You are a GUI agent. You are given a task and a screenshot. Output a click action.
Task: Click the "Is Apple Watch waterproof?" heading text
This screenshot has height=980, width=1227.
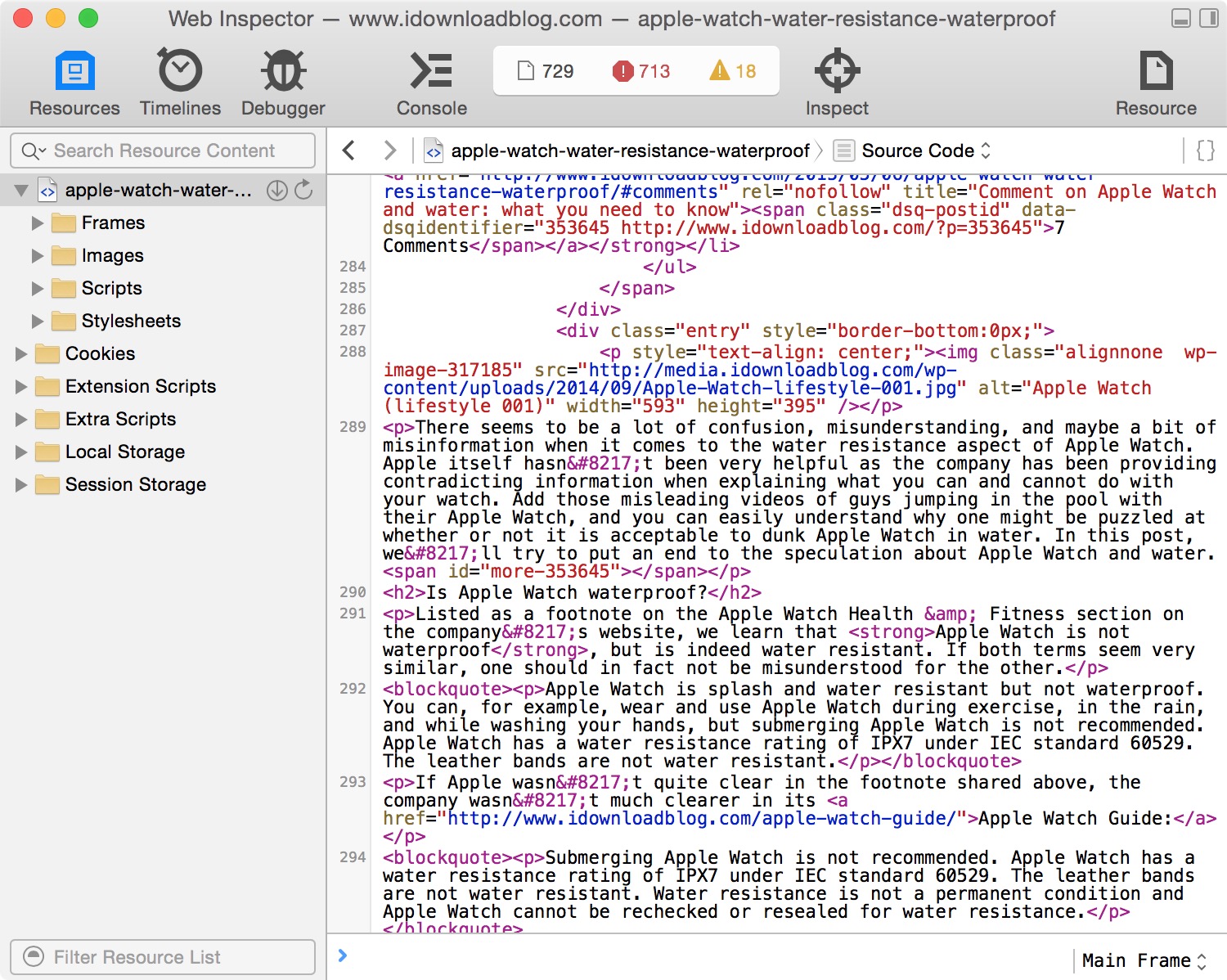click(566, 592)
